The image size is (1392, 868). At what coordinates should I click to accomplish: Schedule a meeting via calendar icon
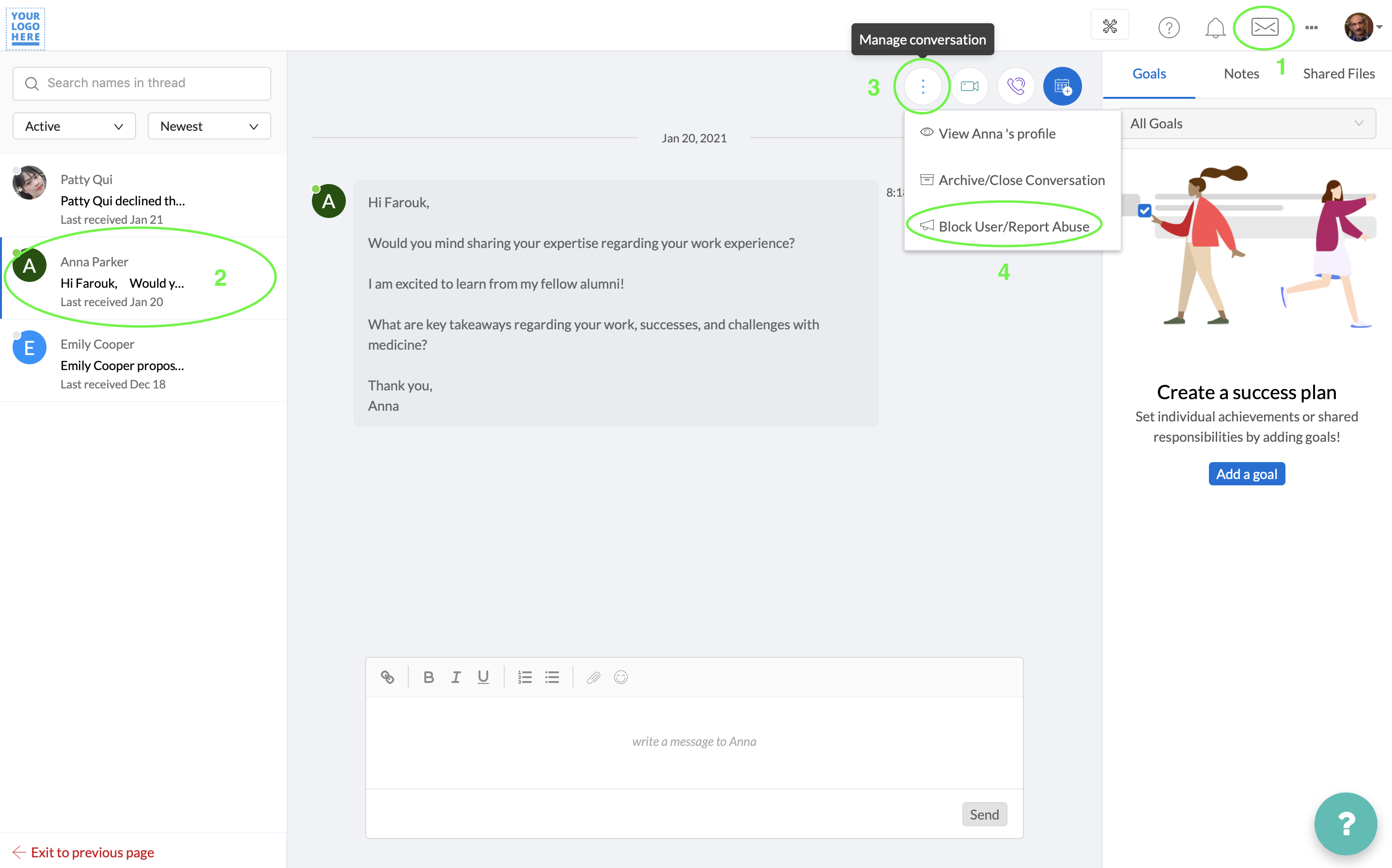click(1063, 86)
